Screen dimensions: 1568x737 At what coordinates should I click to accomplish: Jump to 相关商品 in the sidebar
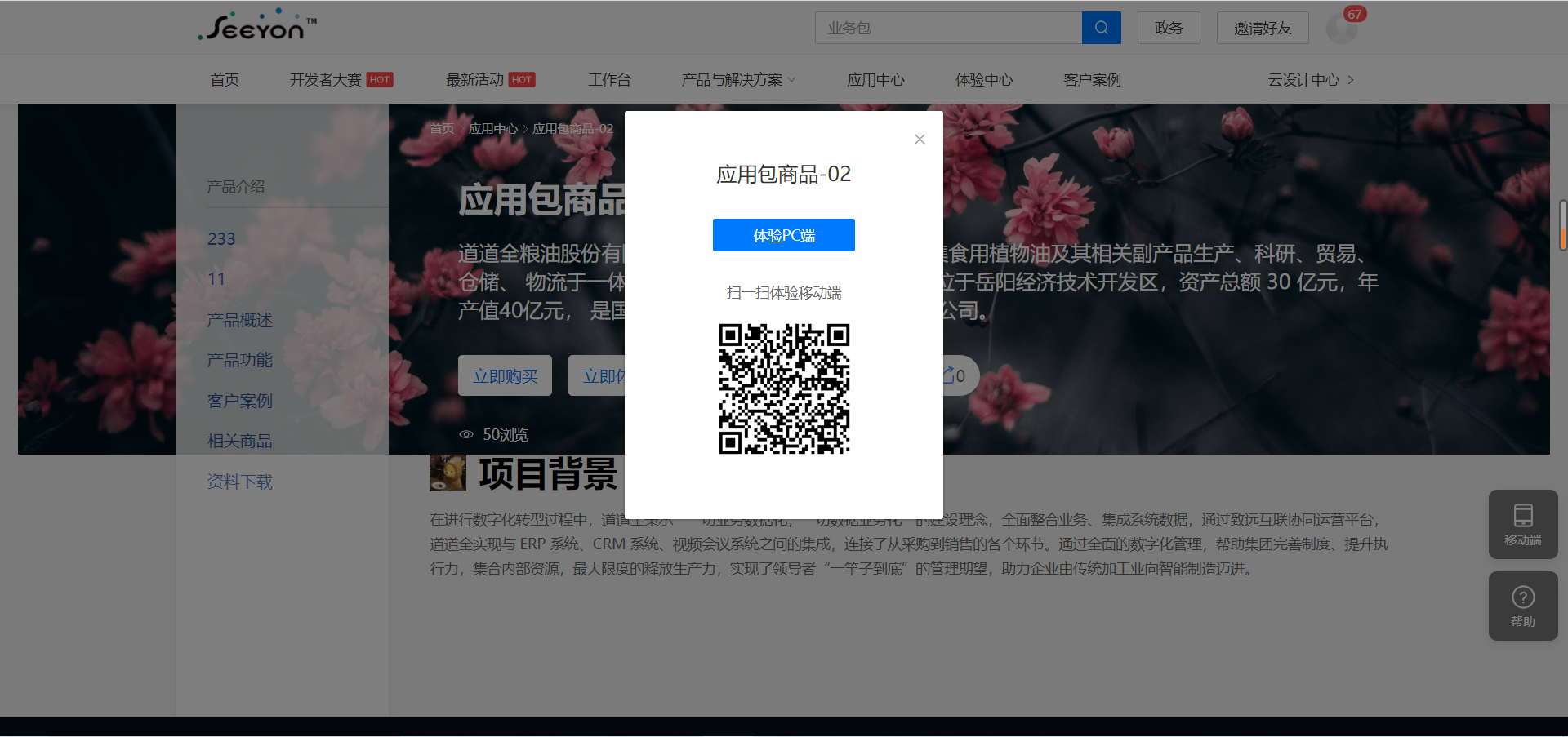239,441
